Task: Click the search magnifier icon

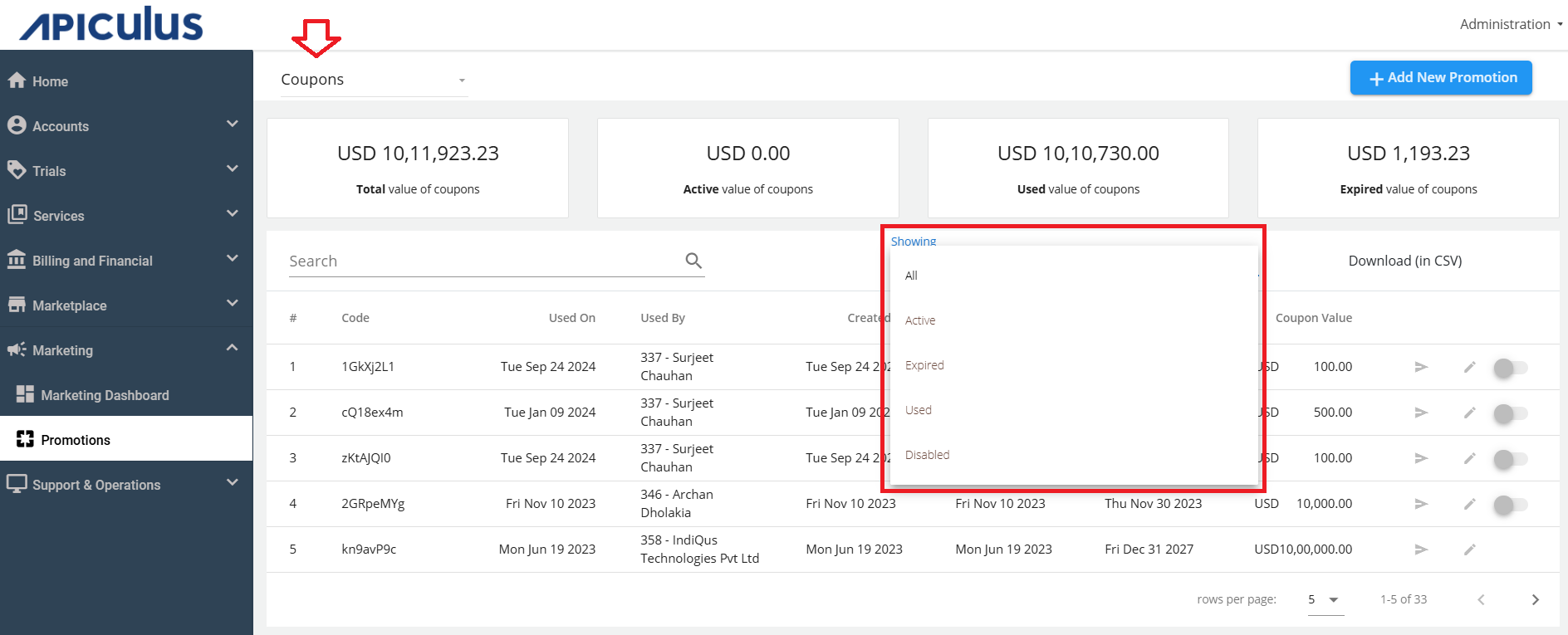Action: 693,261
